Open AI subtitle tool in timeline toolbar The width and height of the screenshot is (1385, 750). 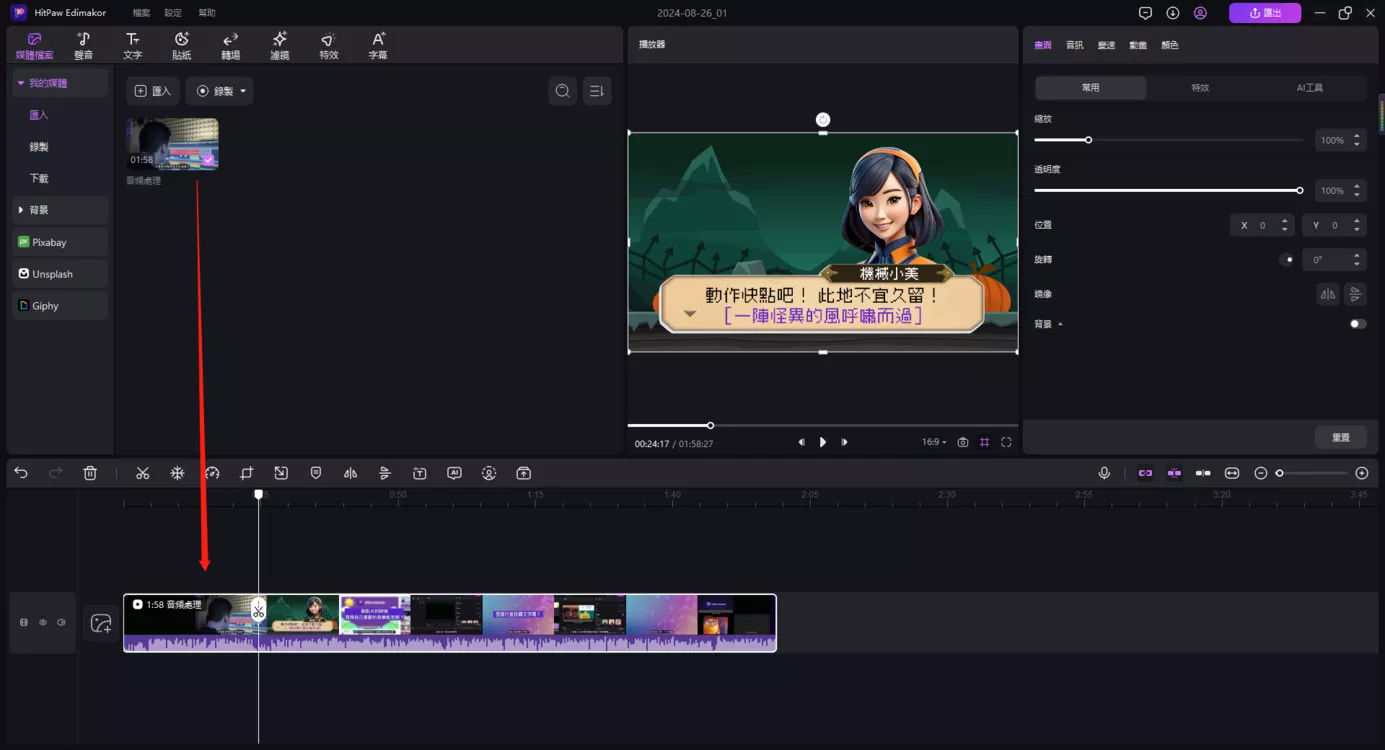(454, 473)
